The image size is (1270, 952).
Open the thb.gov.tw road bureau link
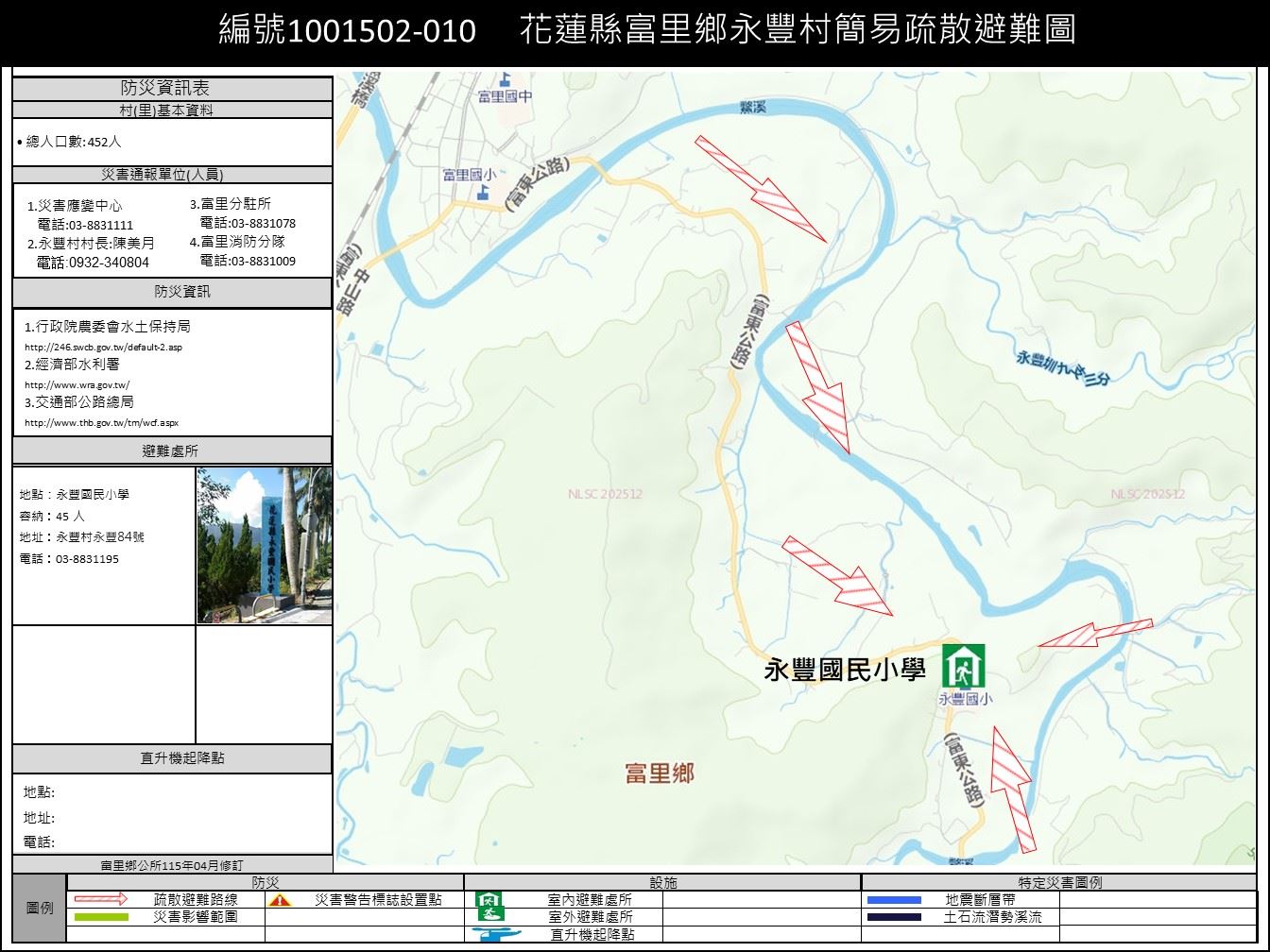(x=101, y=422)
